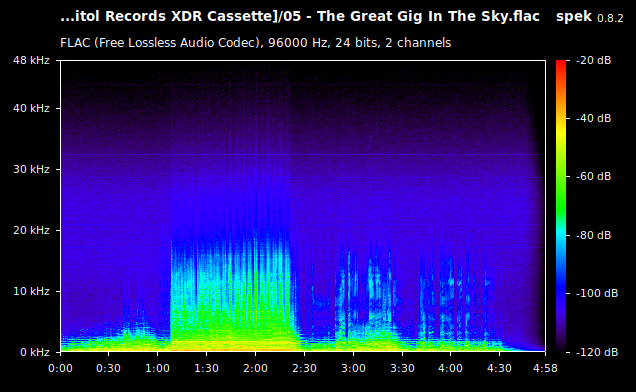Click the 4:58 end time label
Screen dimensions: 636x392
[x=545, y=368]
